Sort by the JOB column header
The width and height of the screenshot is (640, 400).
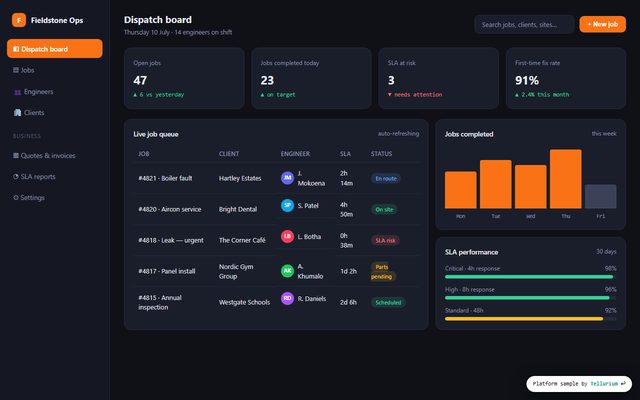144,154
